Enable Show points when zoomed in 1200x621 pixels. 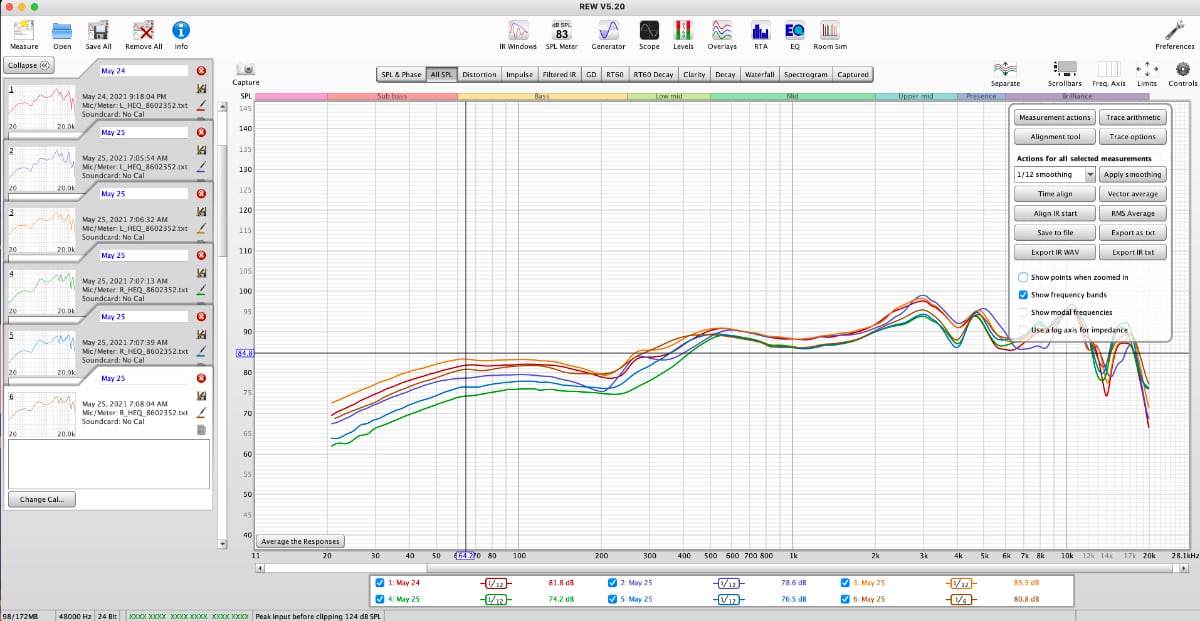click(x=1023, y=277)
